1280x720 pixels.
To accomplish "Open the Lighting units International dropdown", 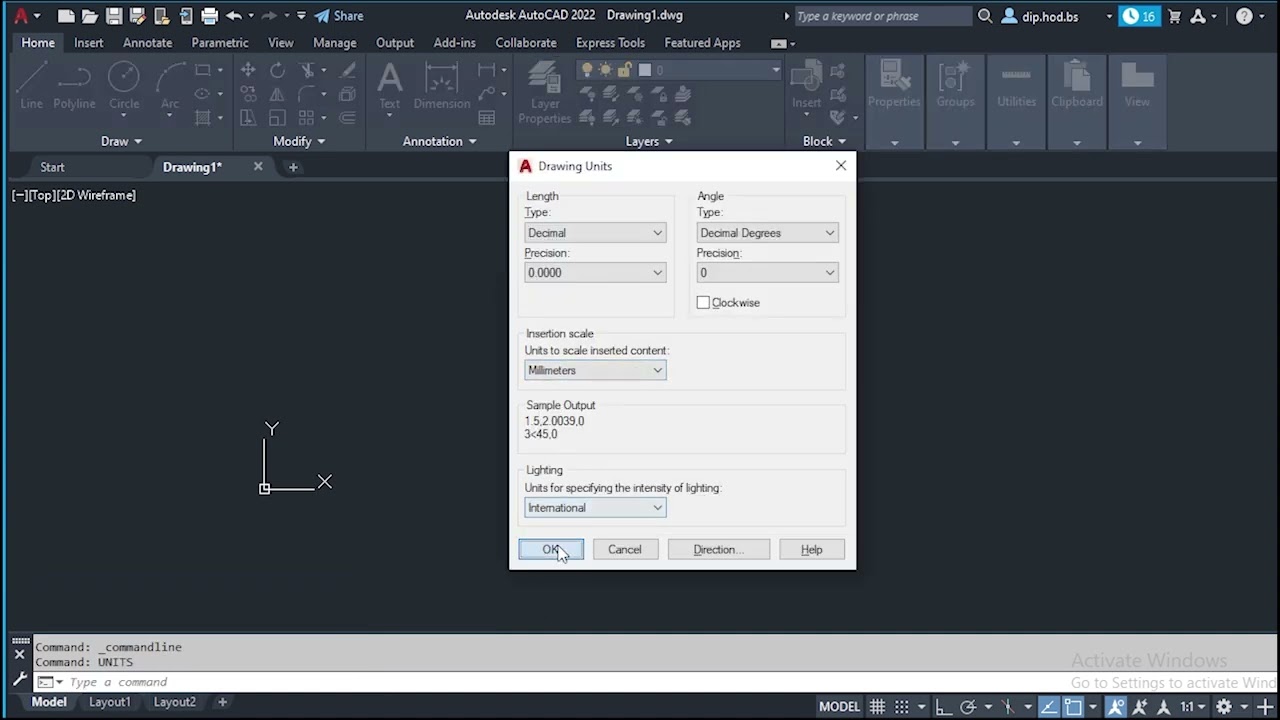I will tap(595, 507).
